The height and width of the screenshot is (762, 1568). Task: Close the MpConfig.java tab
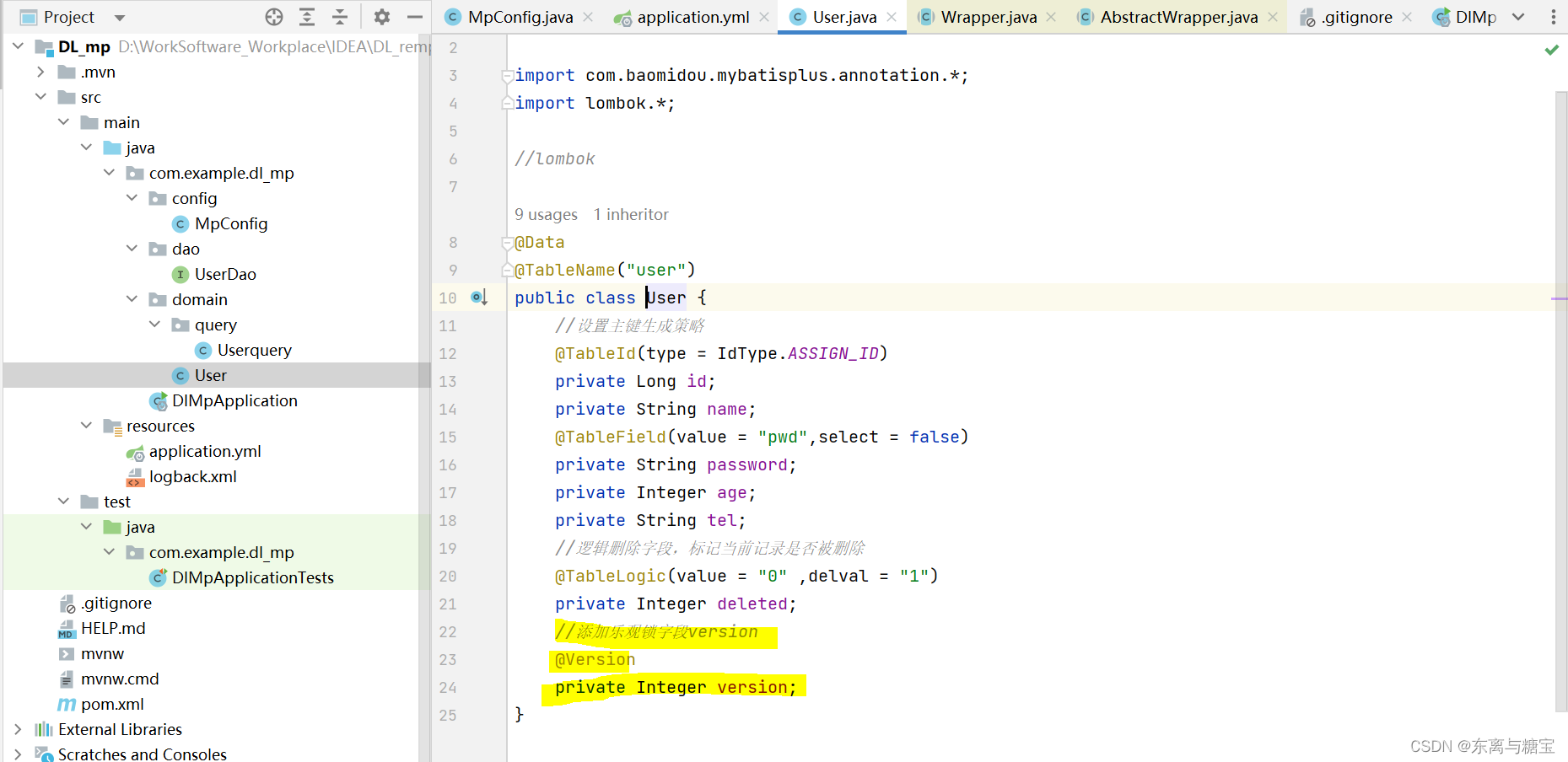tap(588, 17)
